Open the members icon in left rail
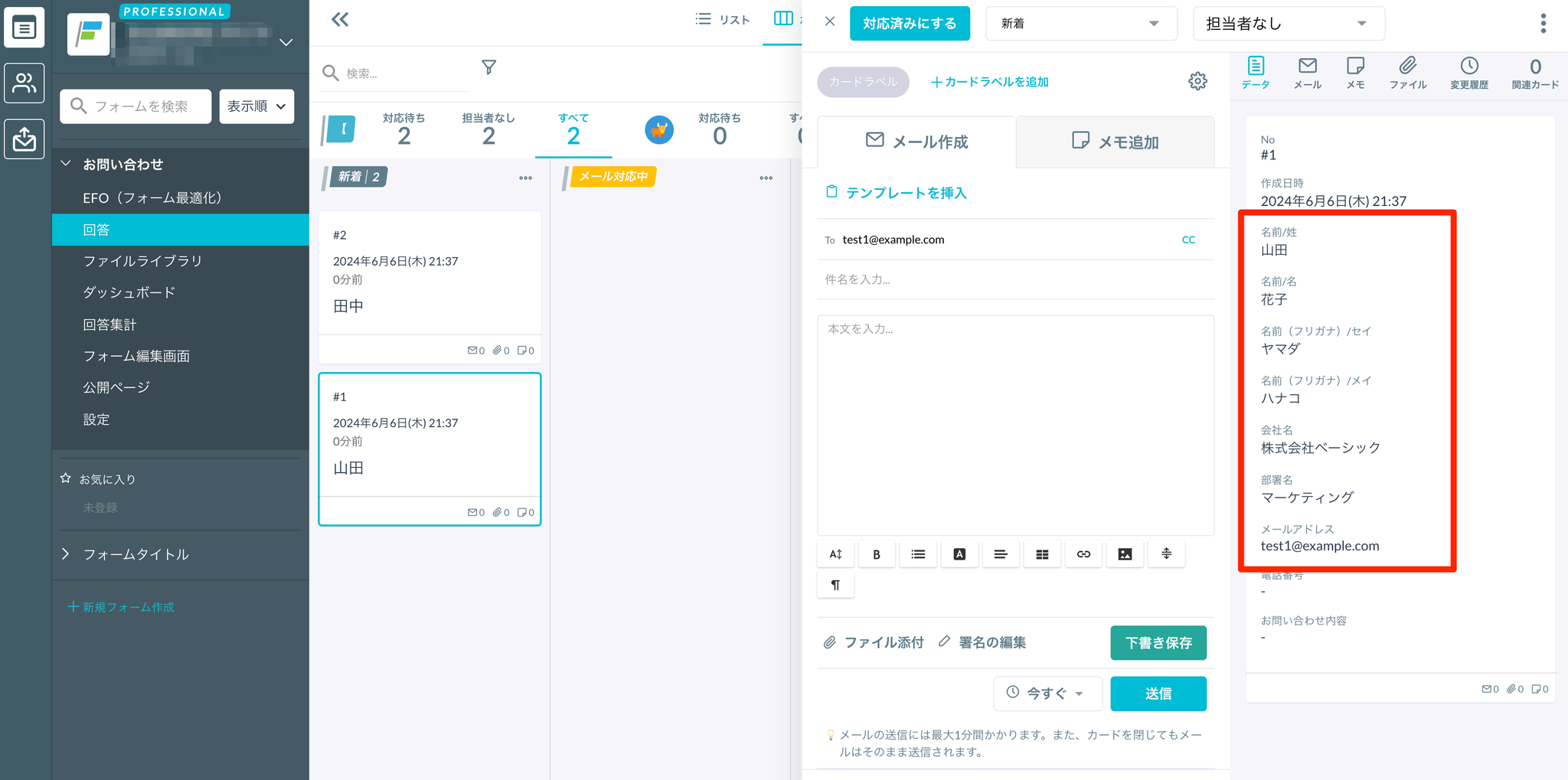 24,83
